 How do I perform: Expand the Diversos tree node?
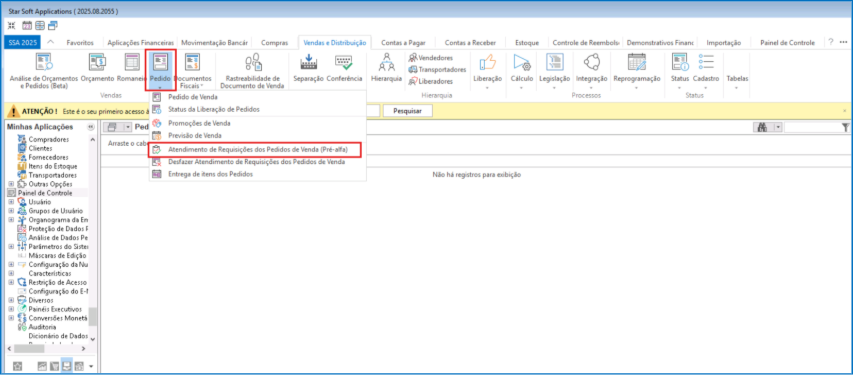pos(11,300)
